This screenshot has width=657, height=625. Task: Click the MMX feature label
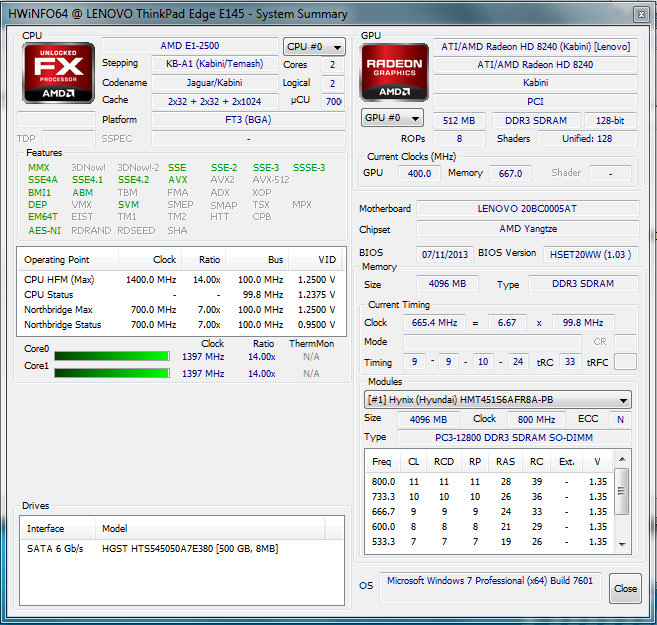click(x=39, y=168)
